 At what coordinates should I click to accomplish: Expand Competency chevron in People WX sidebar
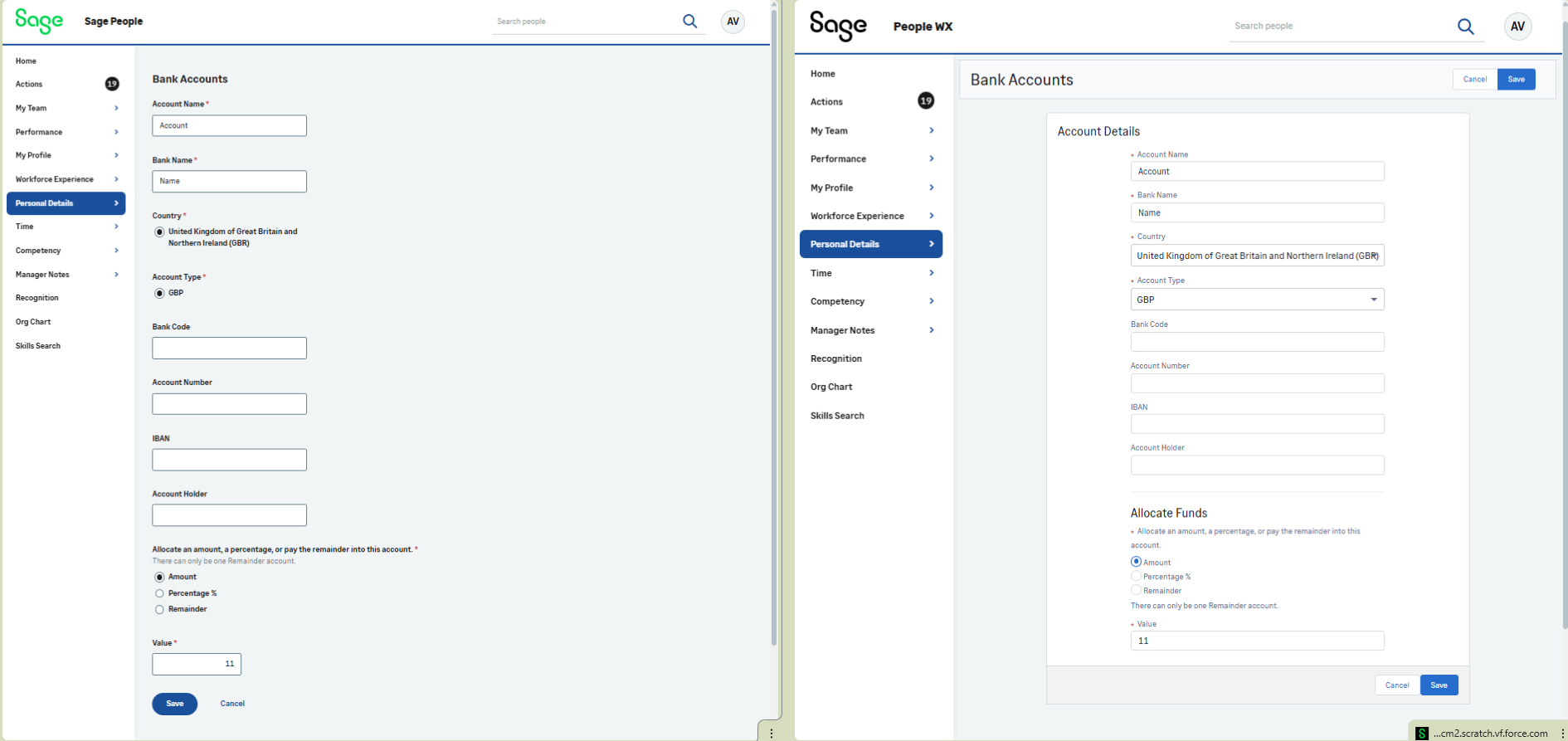coord(932,301)
